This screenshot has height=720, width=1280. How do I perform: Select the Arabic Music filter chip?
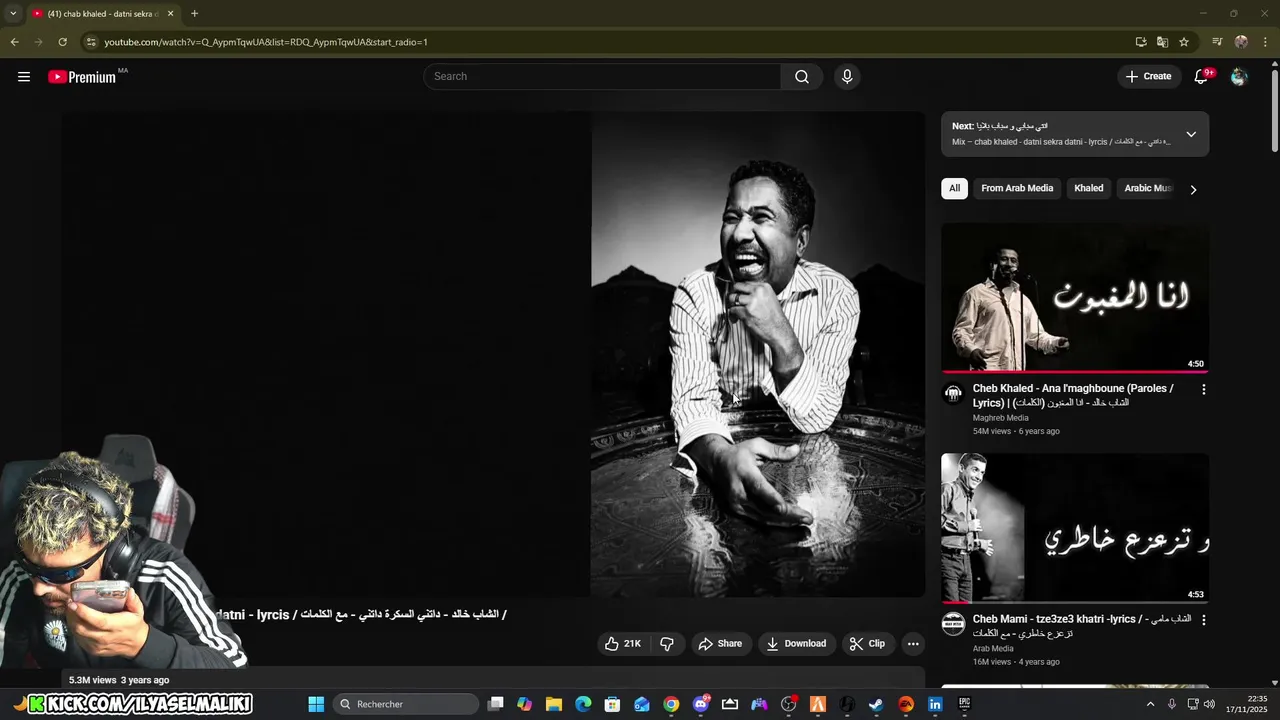click(x=1148, y=188)
